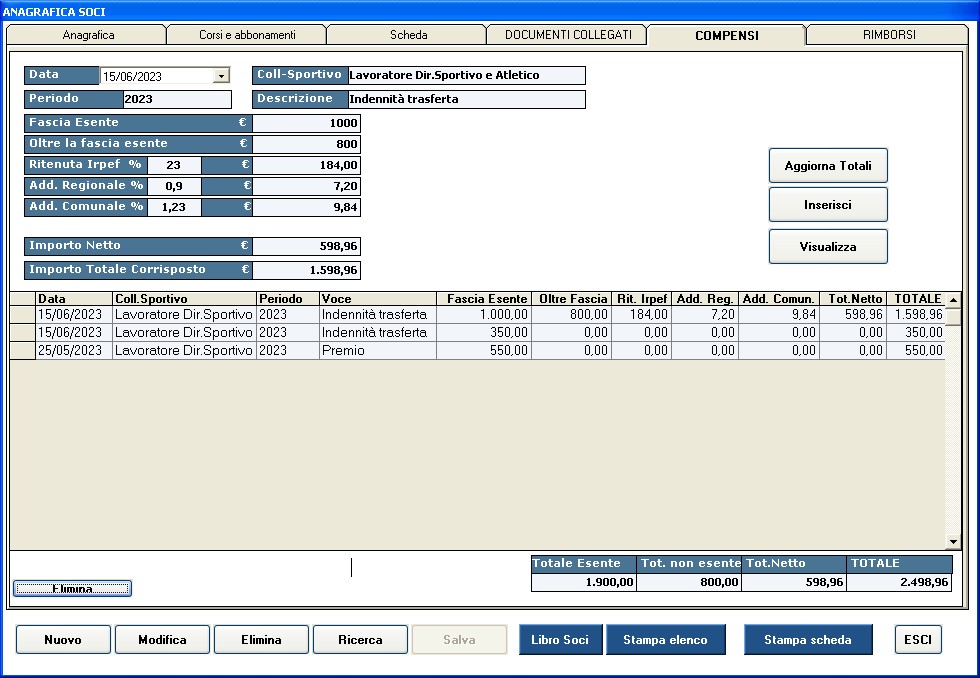Image resolution: width=980 pixels, height=678 pixels.
Task: Open the Data date dropdown arrow
Action: coord(221,76)
